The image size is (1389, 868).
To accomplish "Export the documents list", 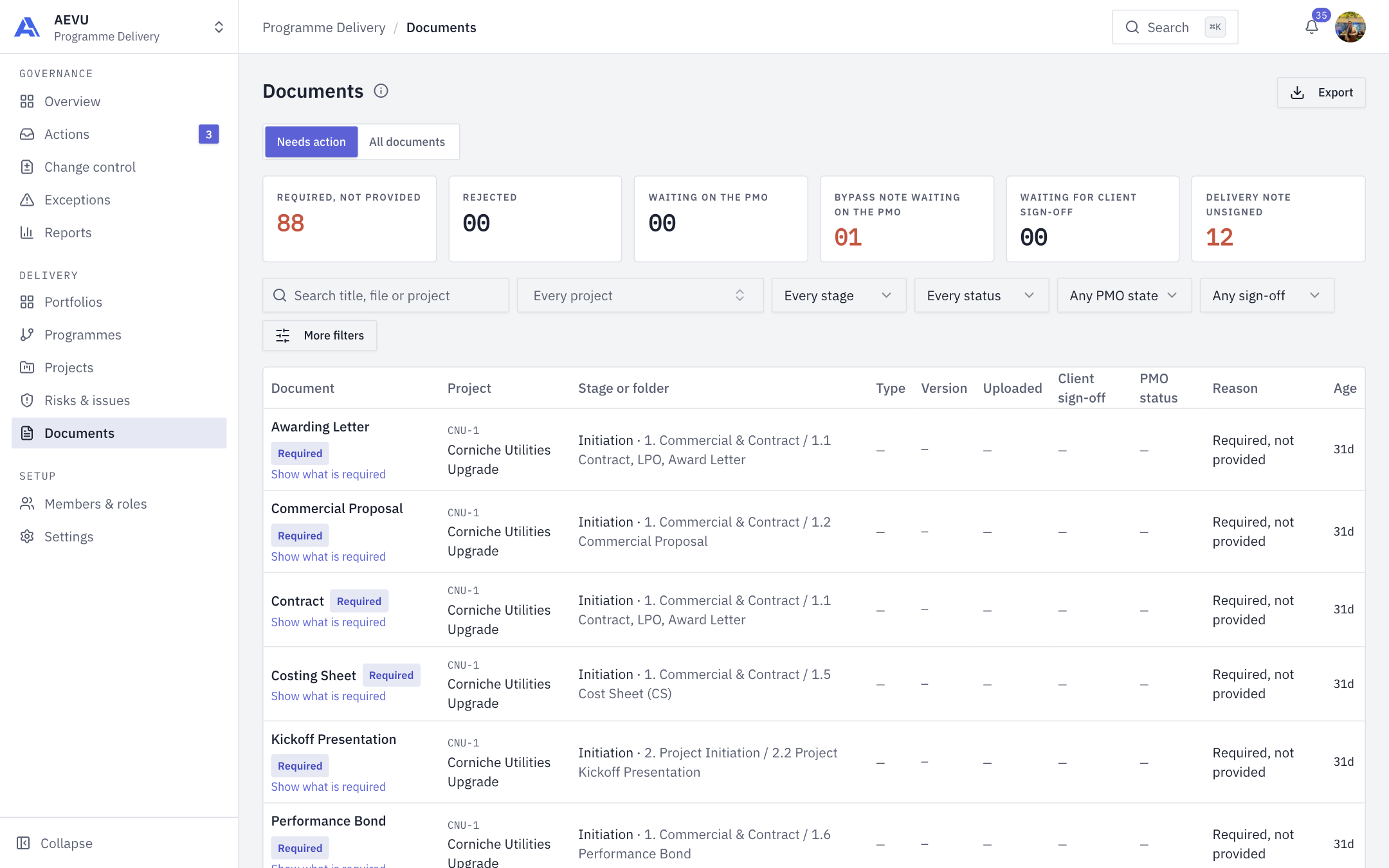I will tap(1321, 93).
